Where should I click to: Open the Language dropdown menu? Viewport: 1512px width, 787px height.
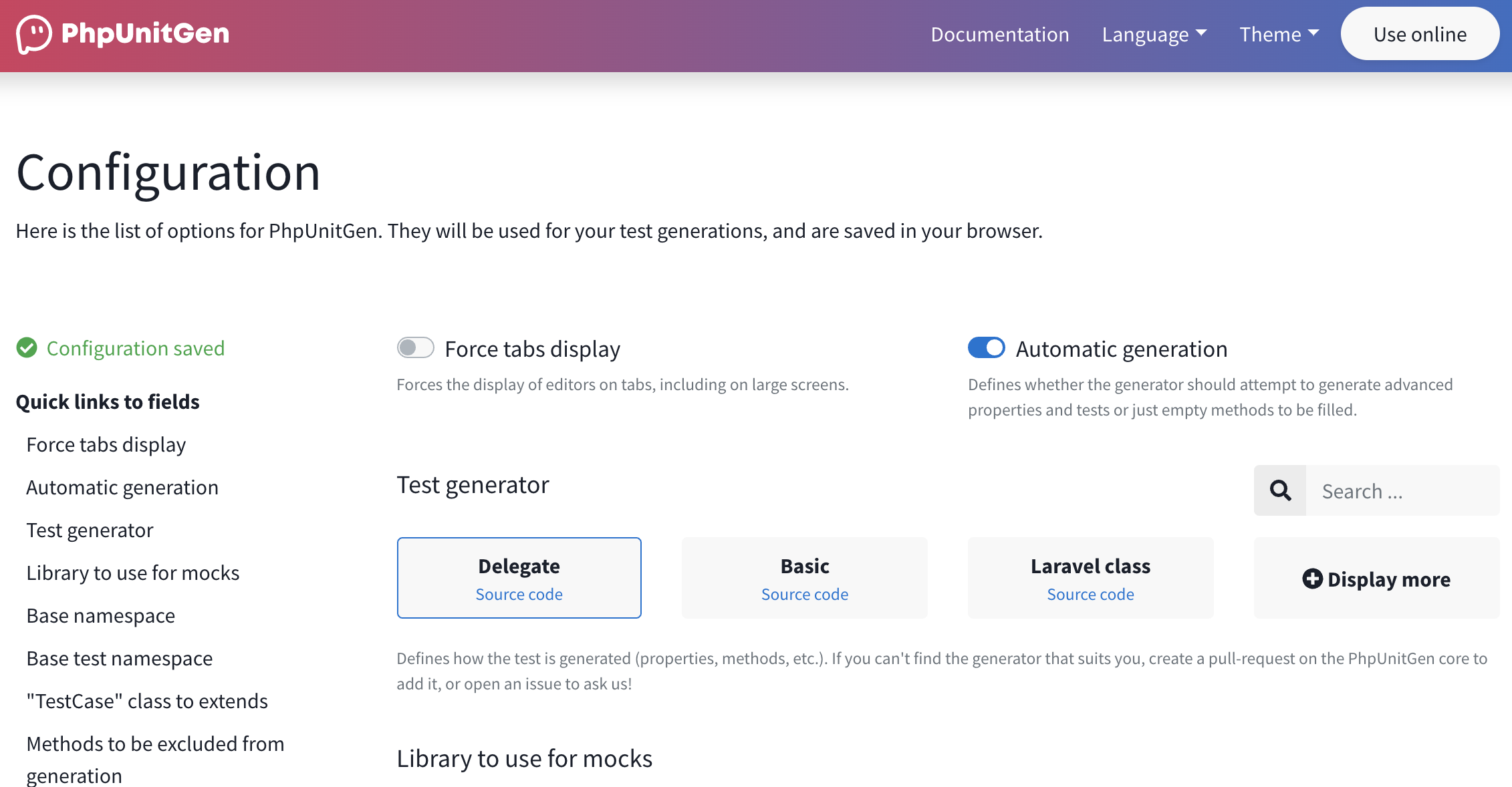(1154, 34)
